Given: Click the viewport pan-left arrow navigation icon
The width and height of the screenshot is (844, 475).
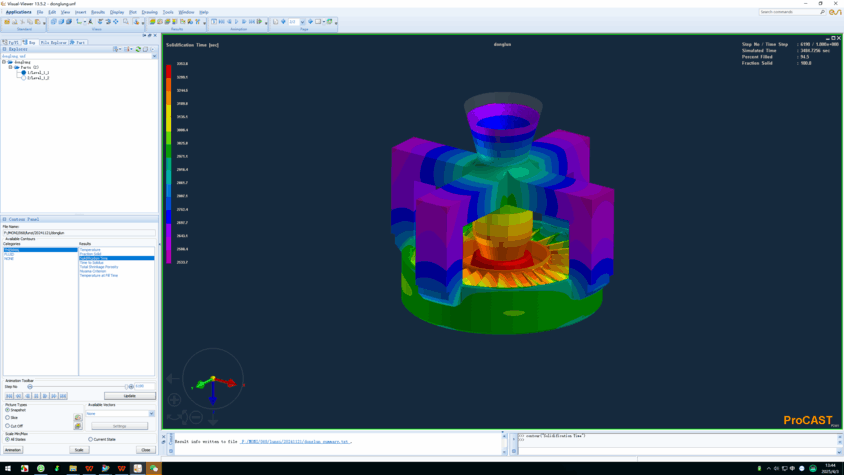Looking at the screenshot, I should pyautogui.click(x=172, y=379).
